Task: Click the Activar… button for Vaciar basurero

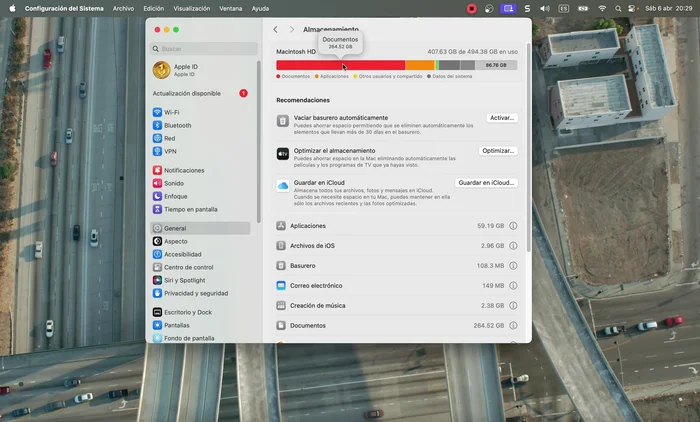Action: click(502, 118)
